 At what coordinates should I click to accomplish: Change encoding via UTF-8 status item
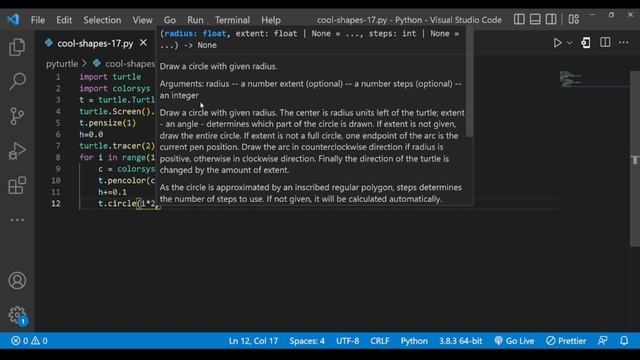click(347, 341)
